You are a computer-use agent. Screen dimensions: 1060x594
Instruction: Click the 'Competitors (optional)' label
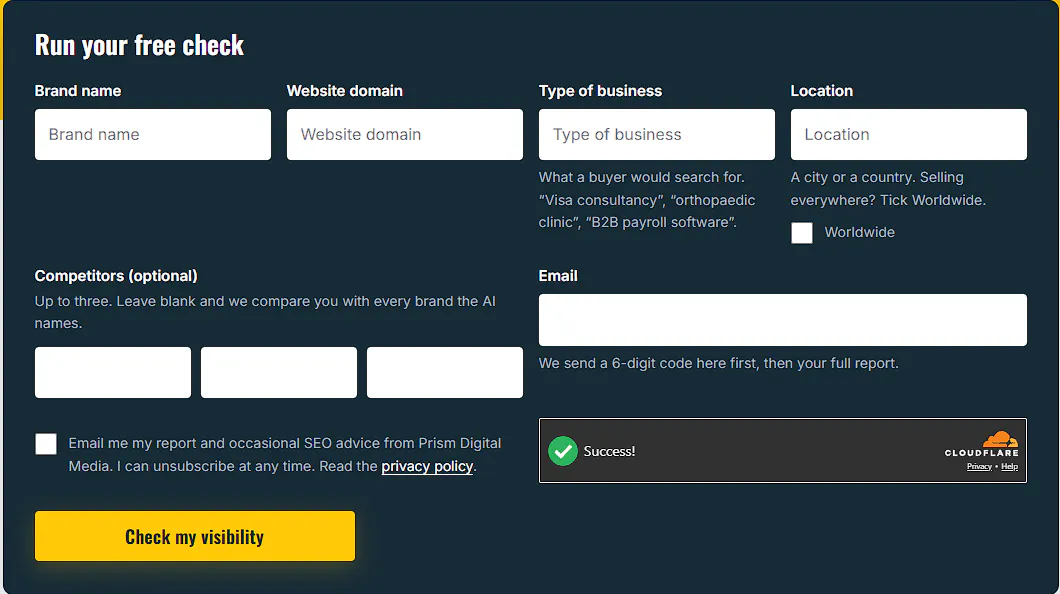(116, 276)
